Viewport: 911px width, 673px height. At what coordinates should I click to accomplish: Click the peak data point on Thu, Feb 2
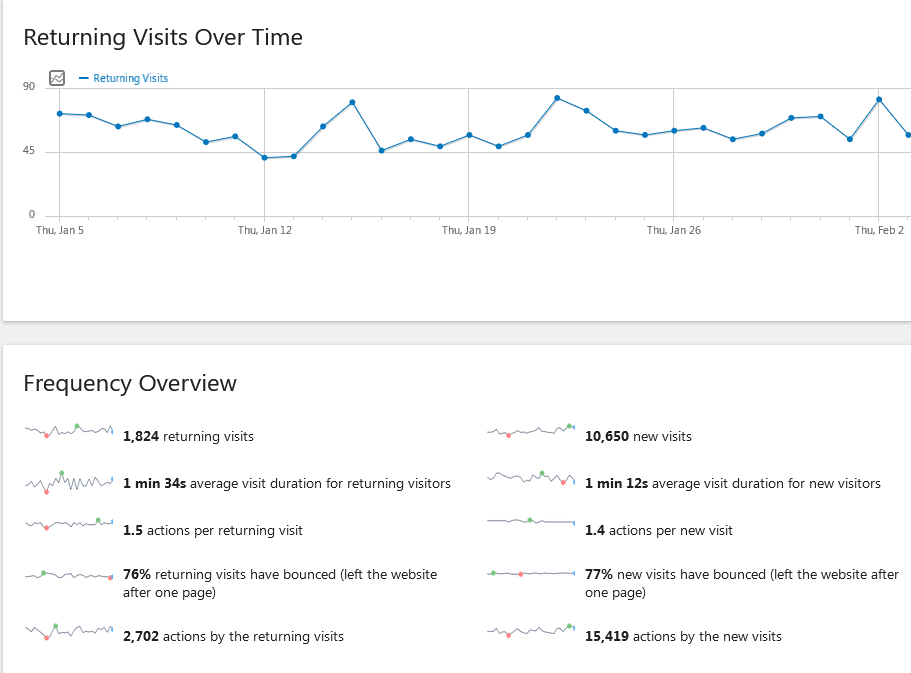[879, 99]
